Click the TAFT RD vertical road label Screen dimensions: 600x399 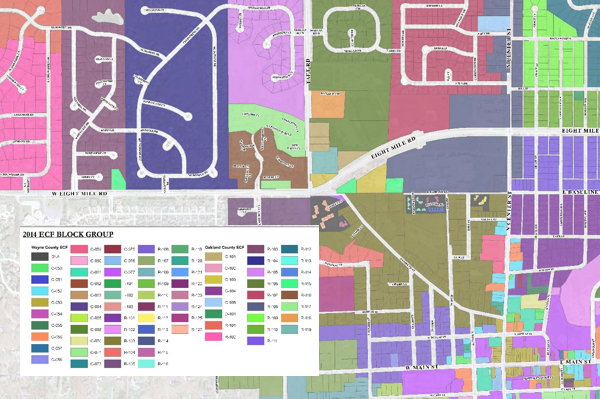[308, 70]
